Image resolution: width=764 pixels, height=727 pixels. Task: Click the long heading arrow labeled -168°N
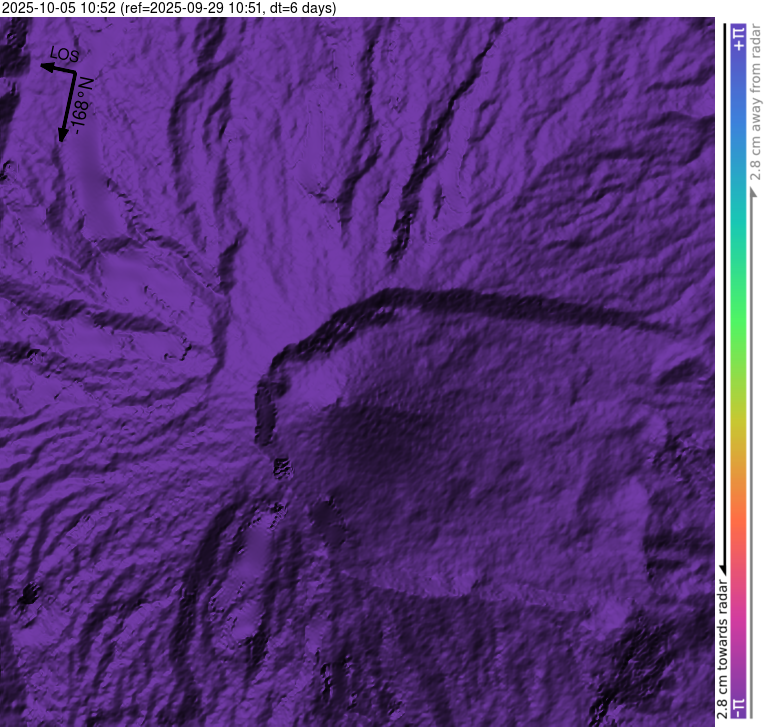(68, 105)
